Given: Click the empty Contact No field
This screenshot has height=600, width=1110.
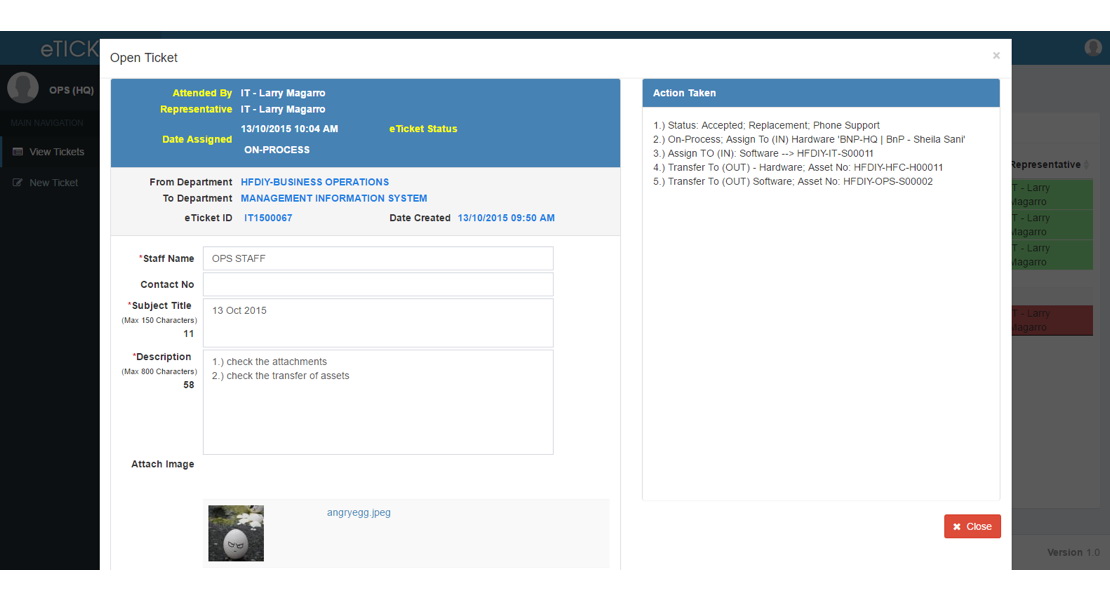Looking at the screenshot, I should 377,285.
